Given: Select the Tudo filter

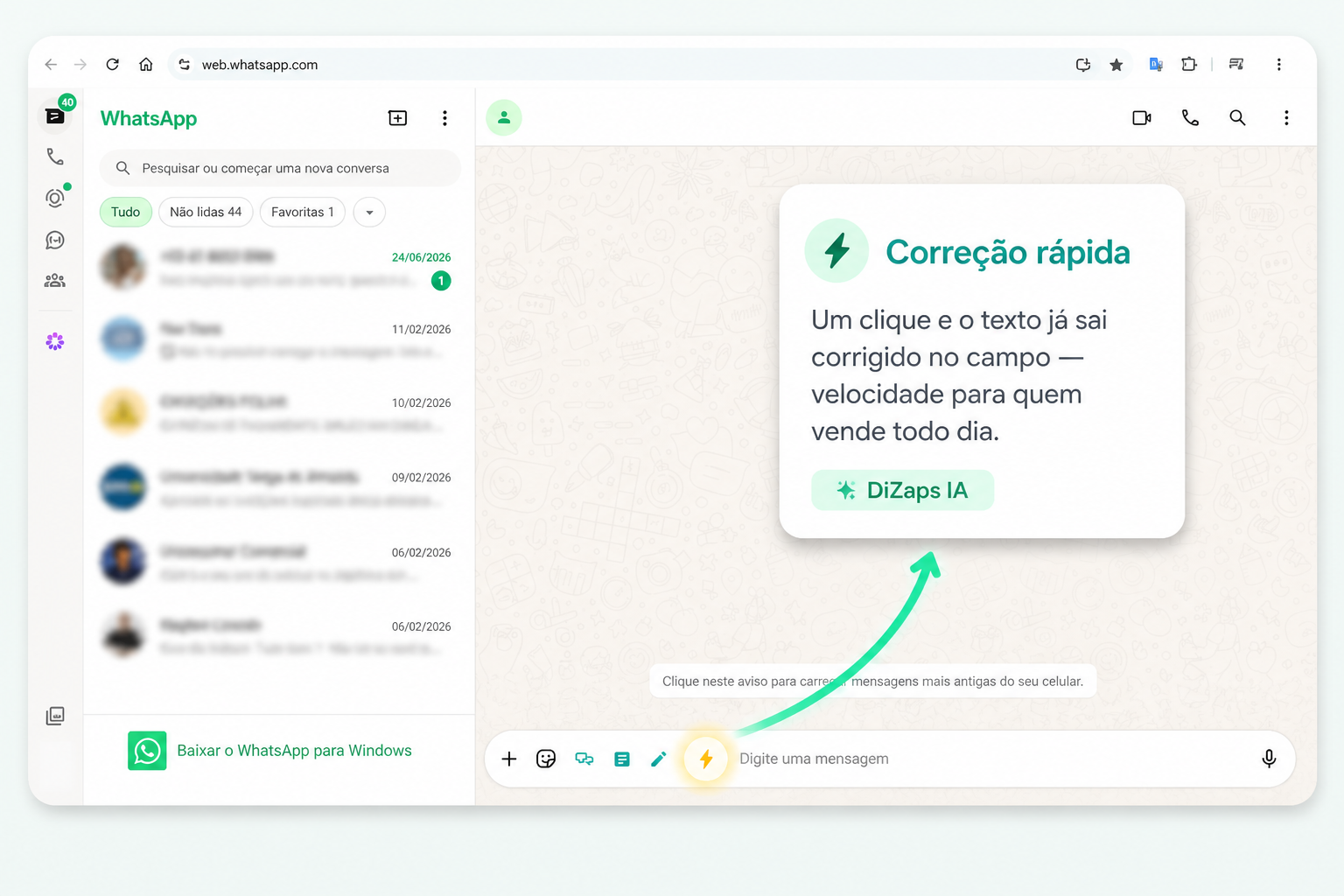Looking at the screenshot, I should (125, 212).
